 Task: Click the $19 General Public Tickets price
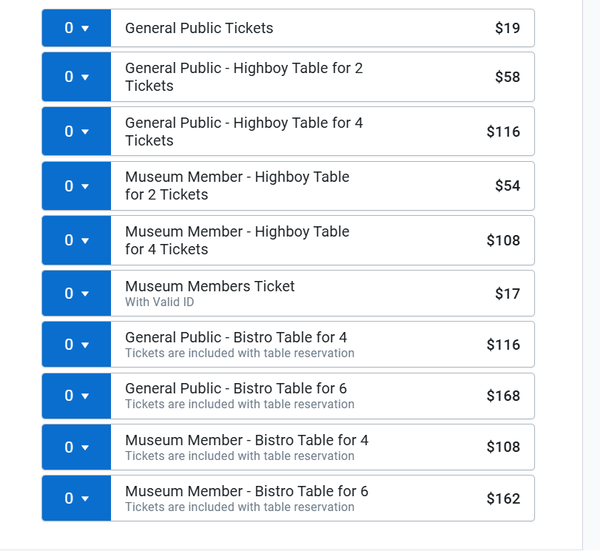tap(507, 28)
